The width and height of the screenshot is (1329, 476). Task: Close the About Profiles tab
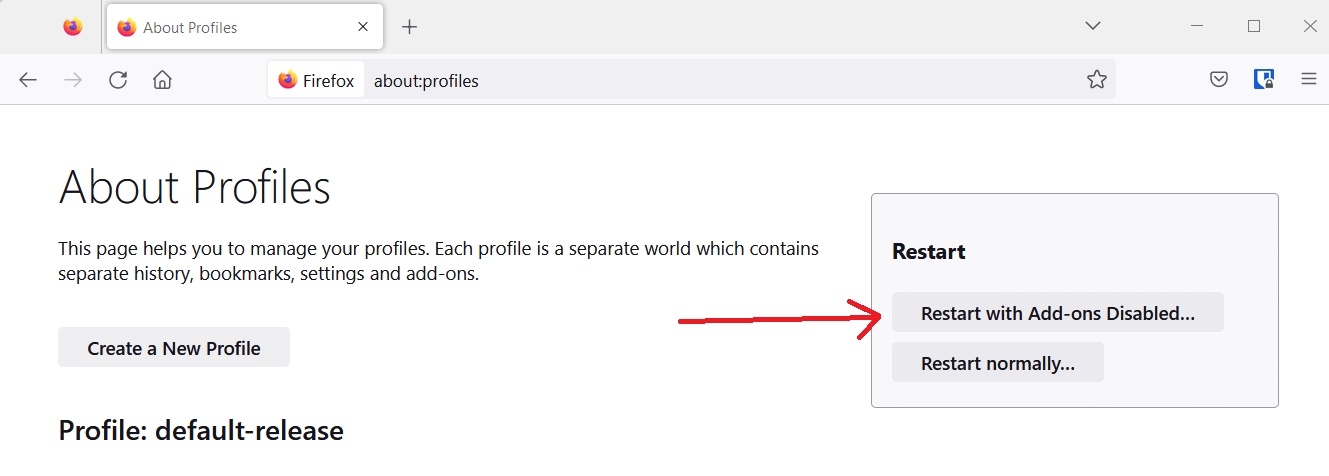364,27
